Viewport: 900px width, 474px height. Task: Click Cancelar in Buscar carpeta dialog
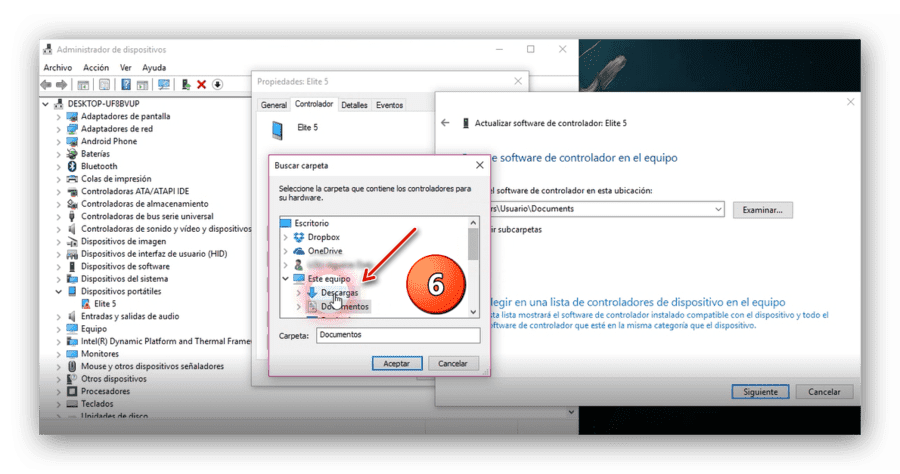point(453,363)
